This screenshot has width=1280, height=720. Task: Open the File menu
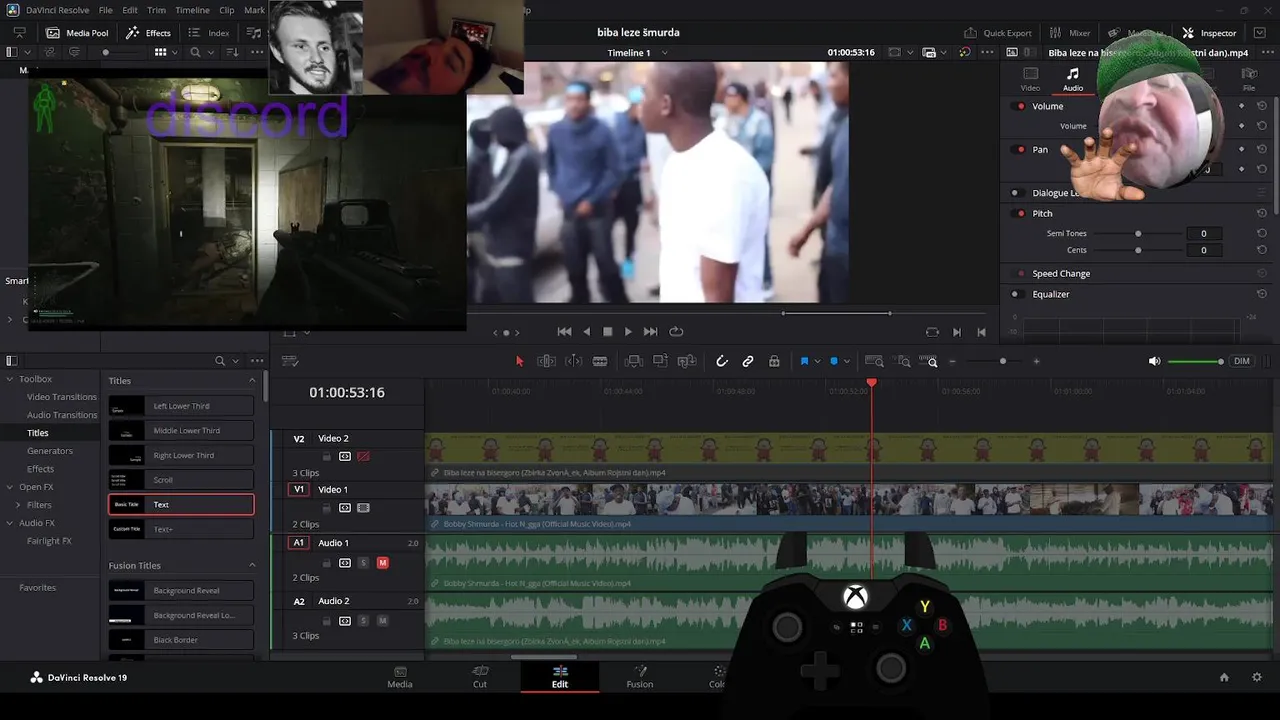pyautogui.click(x=106, y=10)
